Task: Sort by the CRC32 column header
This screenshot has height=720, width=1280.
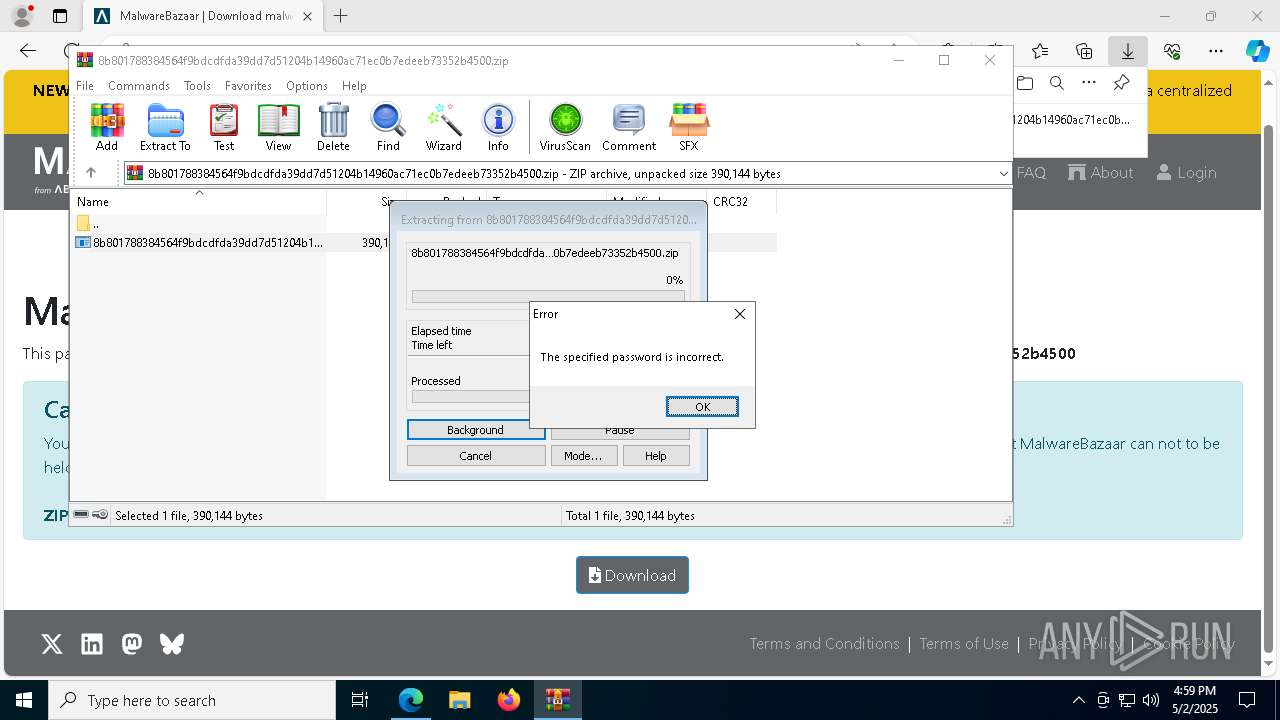Action: [x=740, y=201]
